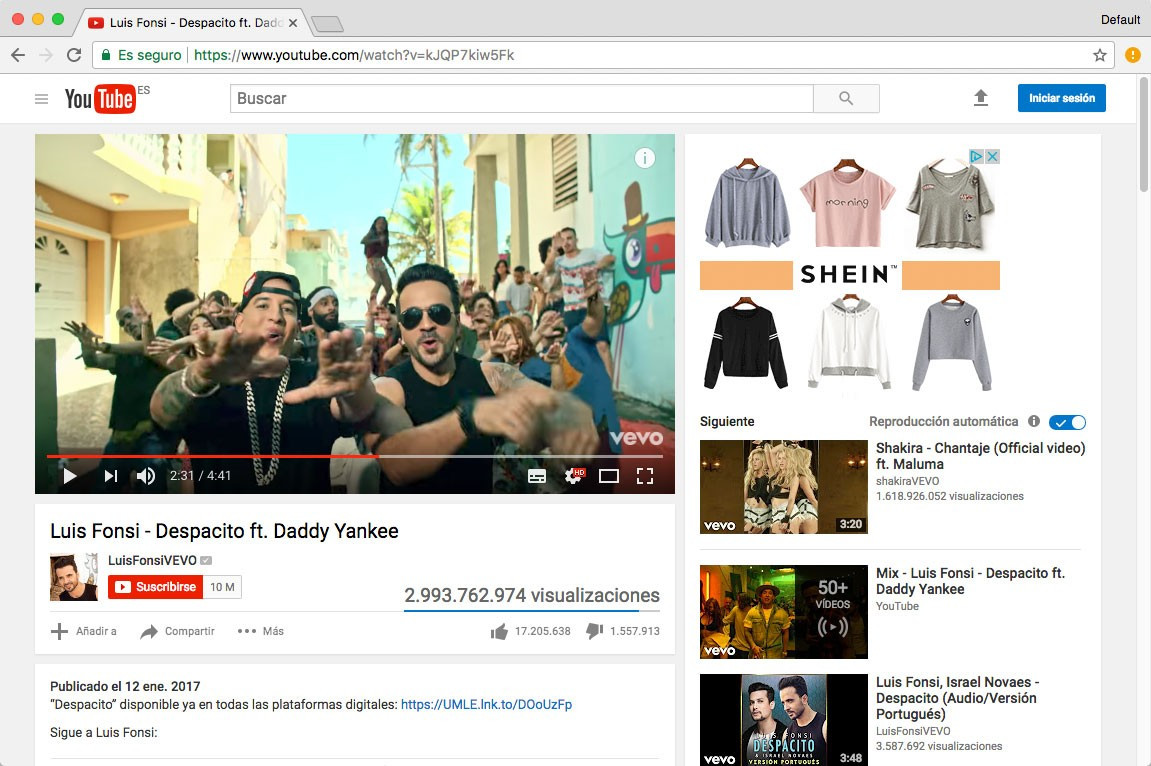Dislike the video with thumbs down
The height and width of the screenshot is (766, 1151).
[x=622, y=631]
